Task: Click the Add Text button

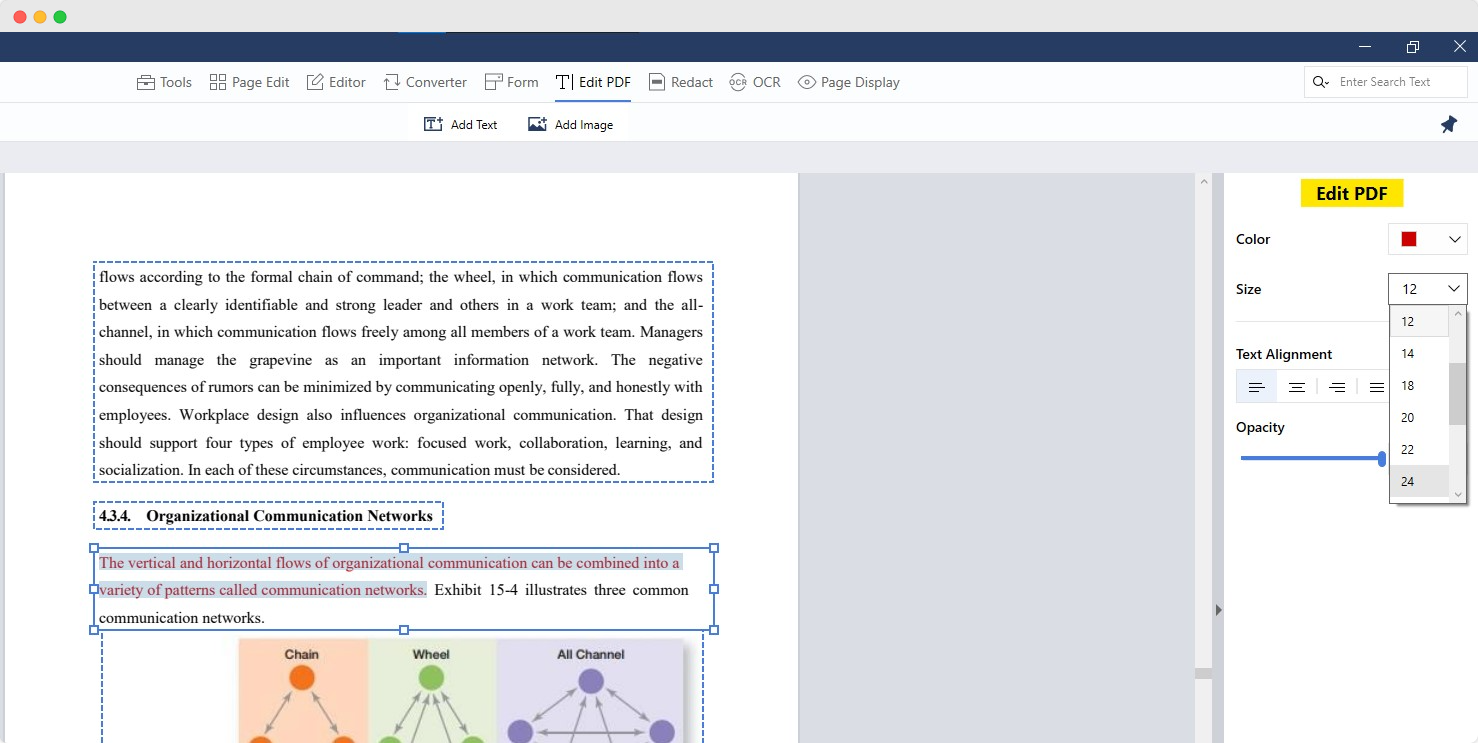Action: [460, 124]
